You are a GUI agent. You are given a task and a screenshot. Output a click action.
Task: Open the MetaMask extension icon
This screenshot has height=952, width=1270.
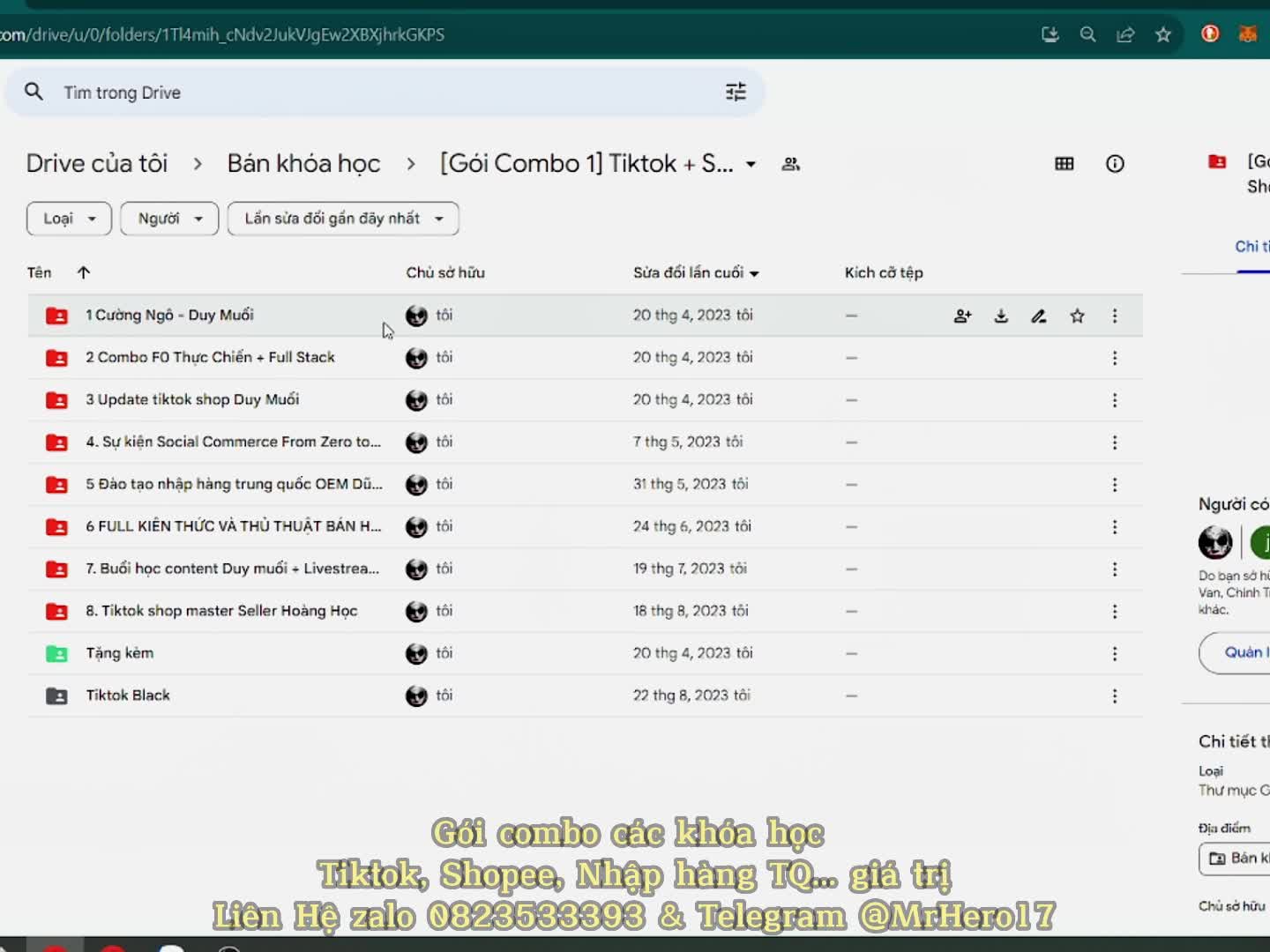(x=1248, y=33)
